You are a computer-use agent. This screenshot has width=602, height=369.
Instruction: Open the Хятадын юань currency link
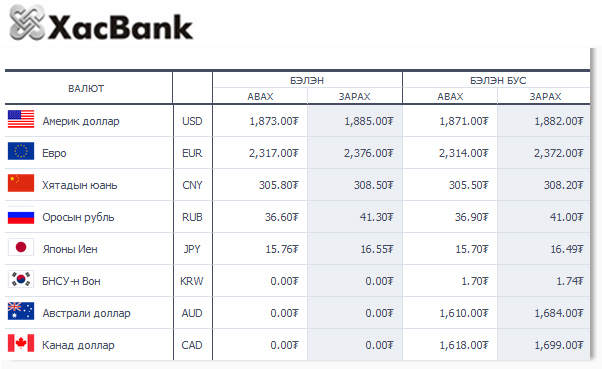pyautogui.click(x=79, y=185)
